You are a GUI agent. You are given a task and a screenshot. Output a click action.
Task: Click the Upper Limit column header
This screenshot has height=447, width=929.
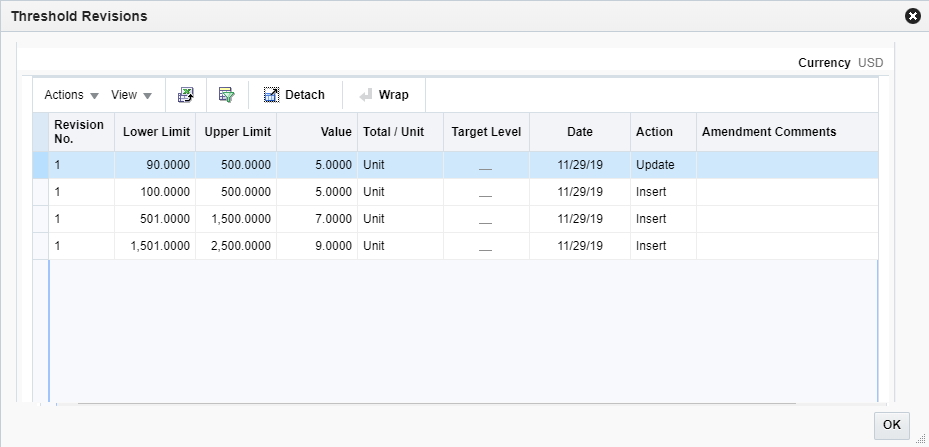[236, 132]
